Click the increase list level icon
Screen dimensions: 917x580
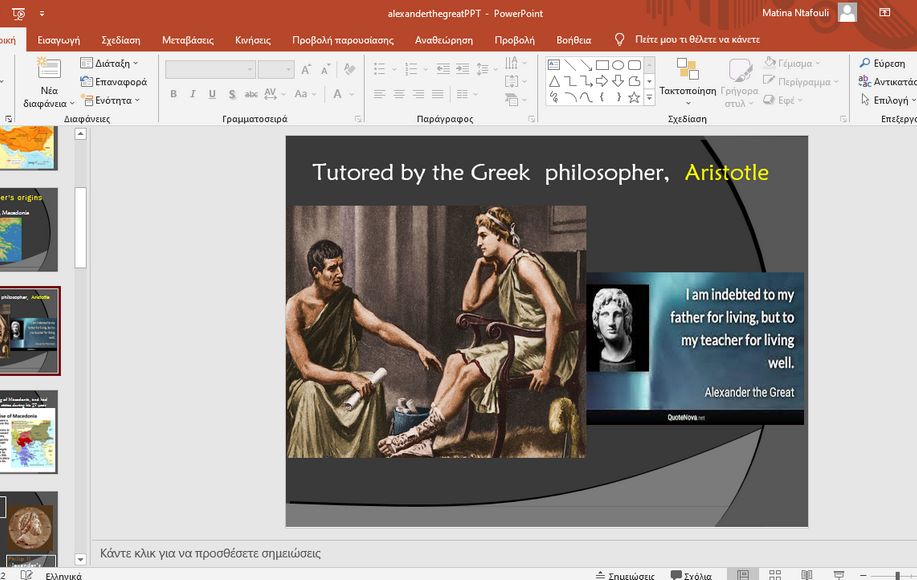pyautogui.click(x=463, y=69)
